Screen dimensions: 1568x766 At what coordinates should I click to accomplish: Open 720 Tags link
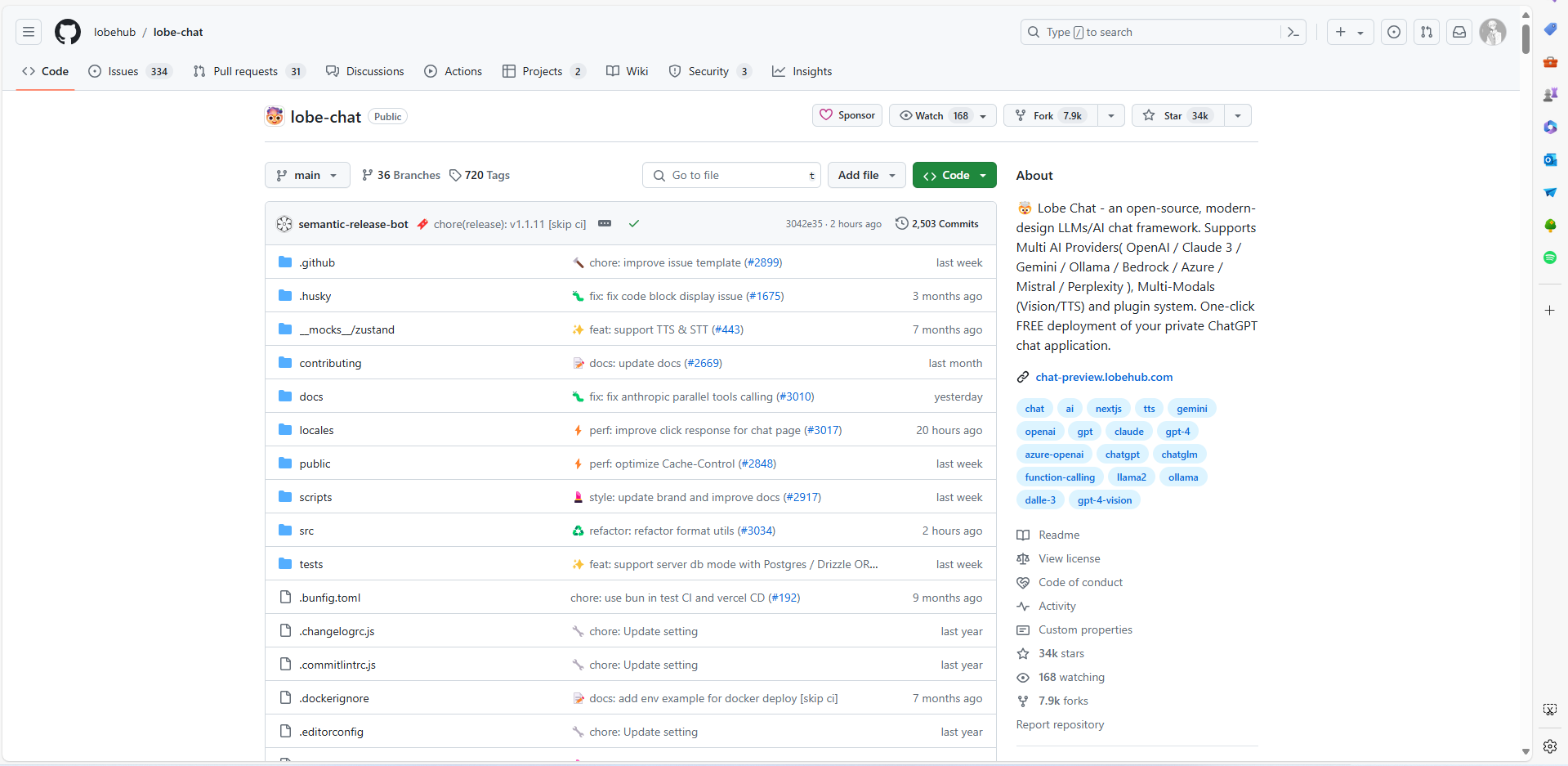point(480,175)
